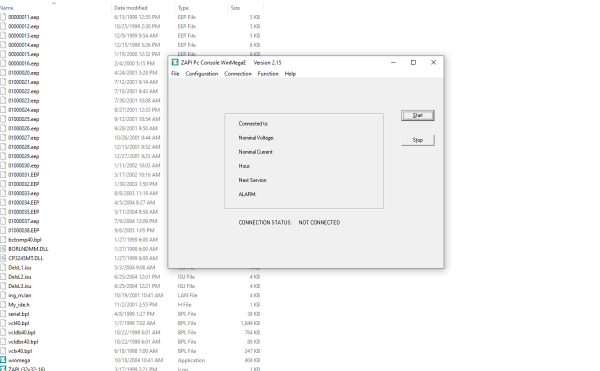The width and height of the screenshot is (600, 371).
Task: Select the winmega application icon
Action: pyautogui.click(x=3, y=360)
